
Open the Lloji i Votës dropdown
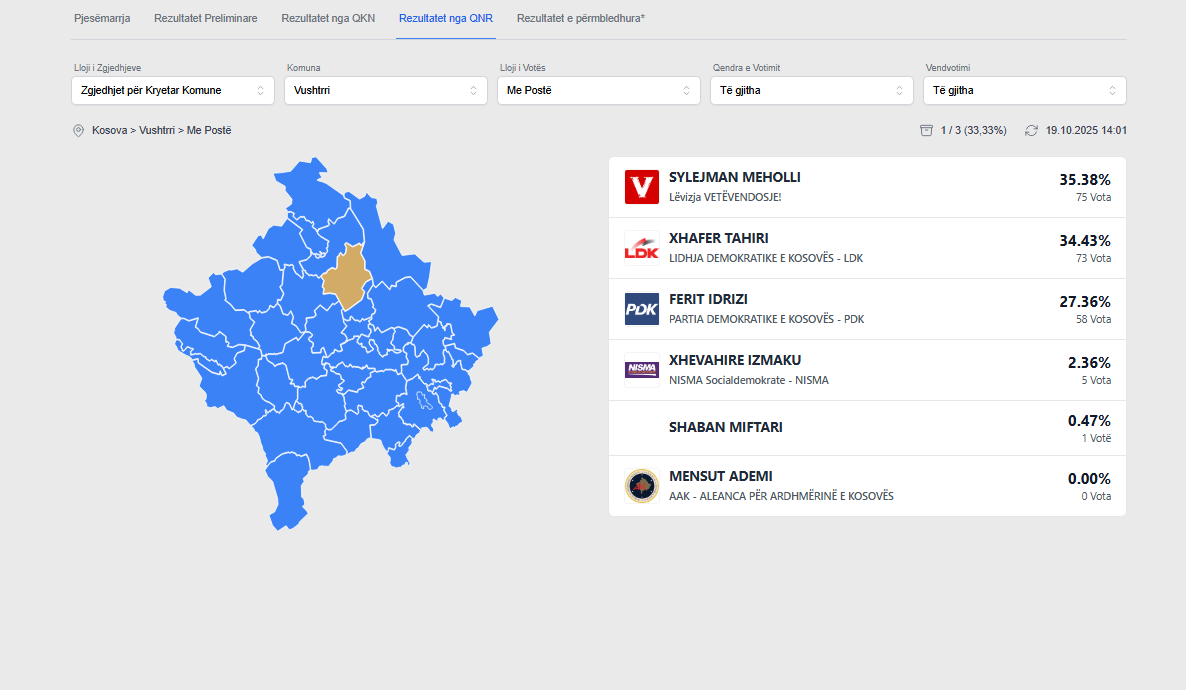[599, 90]
